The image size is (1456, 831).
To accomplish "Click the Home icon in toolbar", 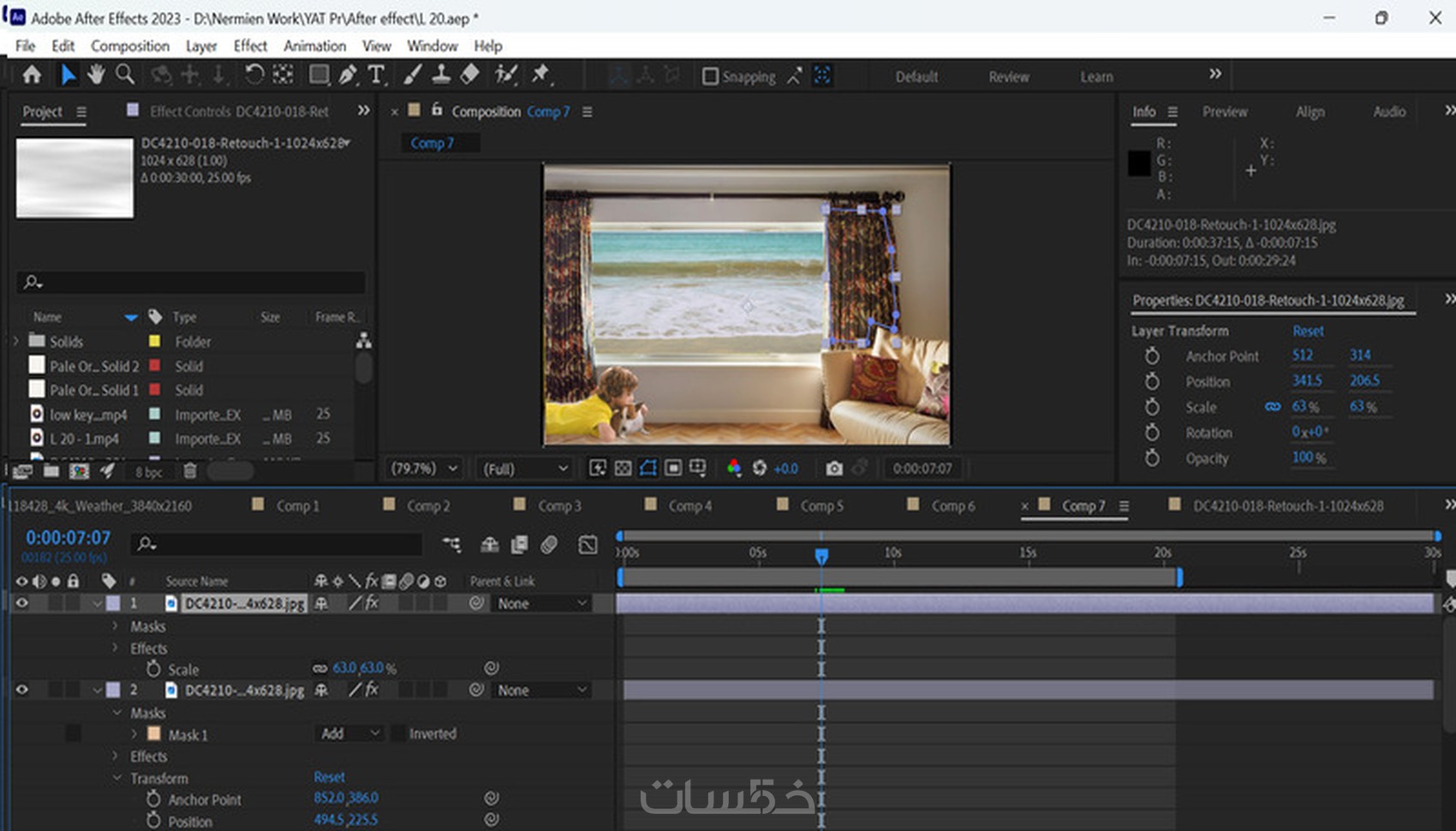I will pos(32,75).
